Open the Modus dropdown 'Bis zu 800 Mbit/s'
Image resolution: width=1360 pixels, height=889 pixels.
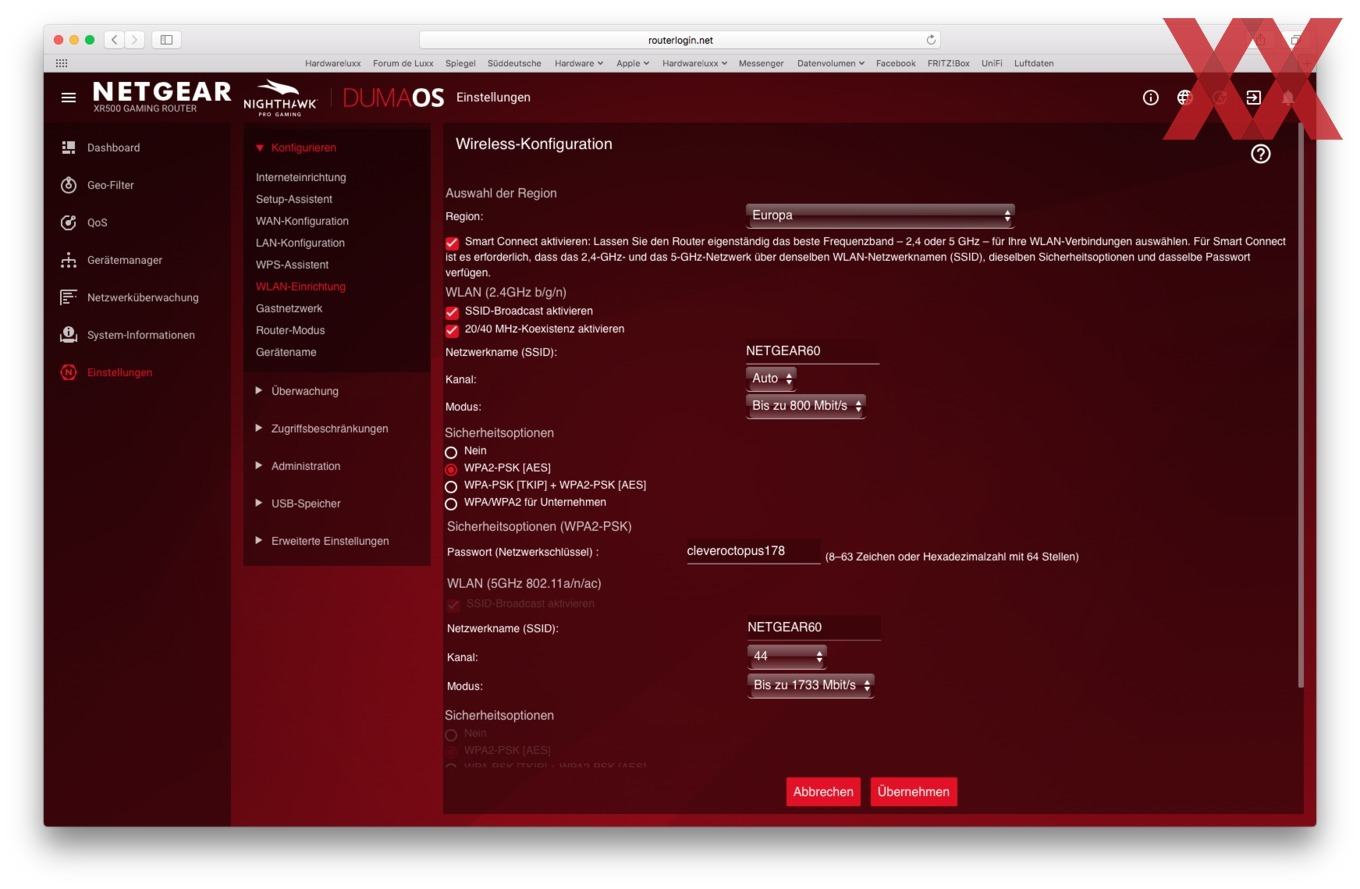point(805,406)
